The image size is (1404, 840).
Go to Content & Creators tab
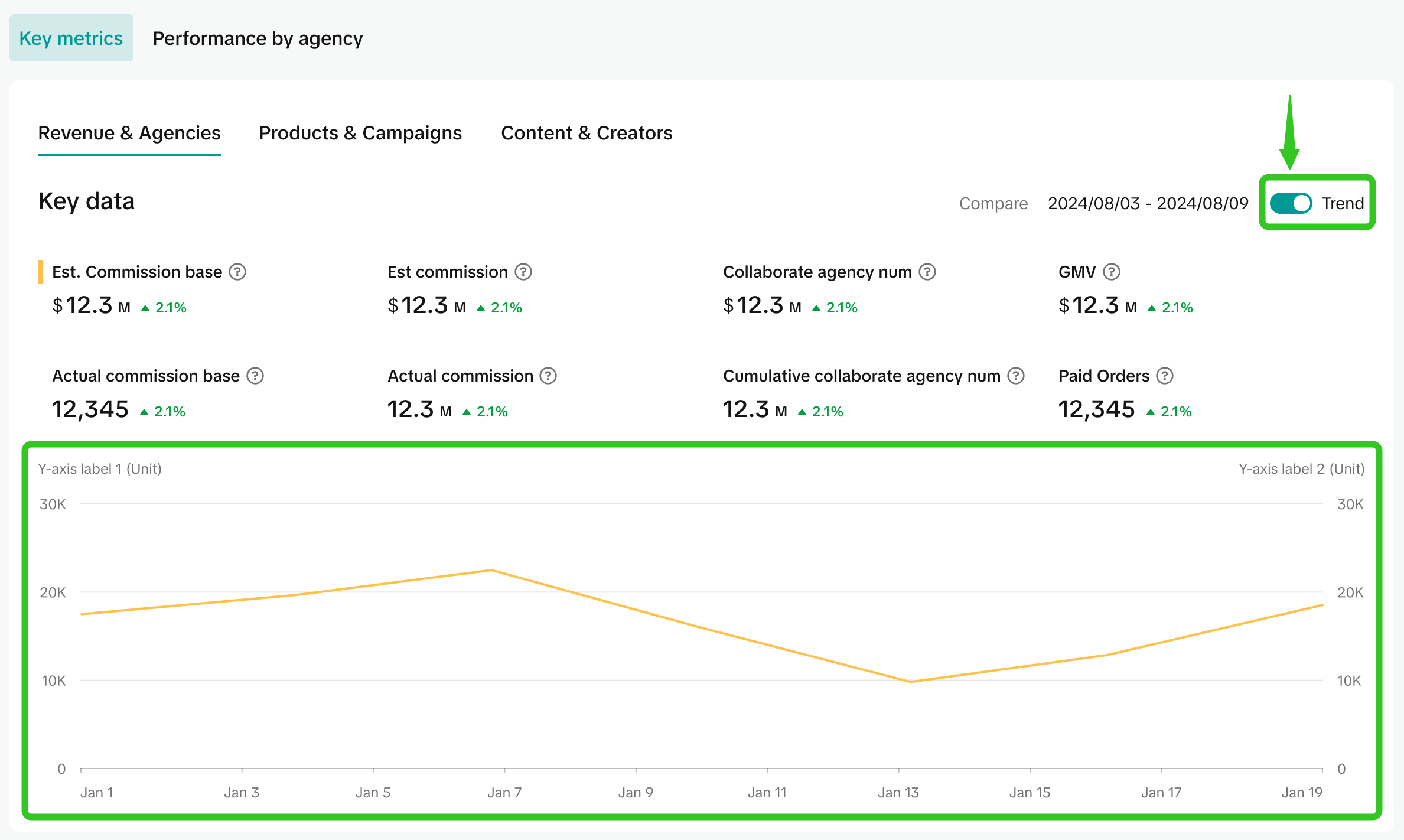[x=587, y=133]
